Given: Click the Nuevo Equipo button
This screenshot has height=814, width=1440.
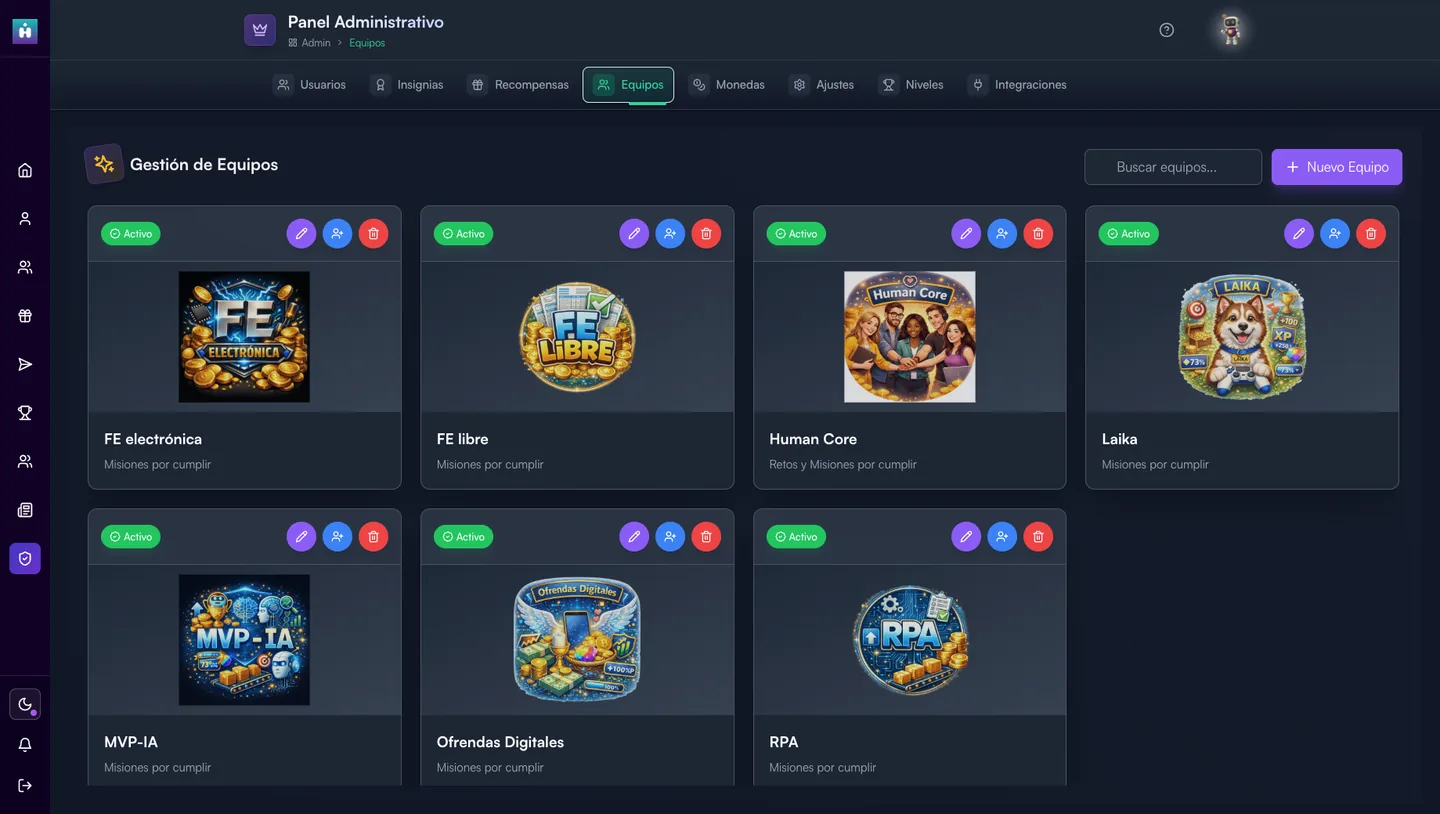Looking at the screenshot, I should click(1337, 167).
